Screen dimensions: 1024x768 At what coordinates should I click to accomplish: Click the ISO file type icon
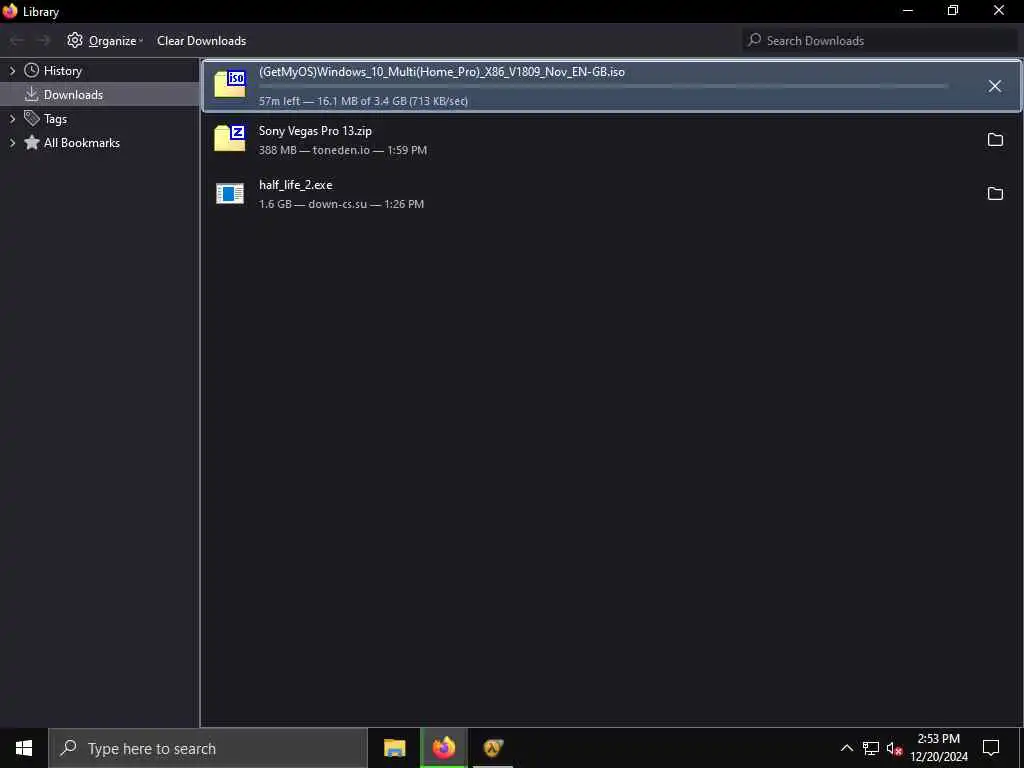click(230, 85)
